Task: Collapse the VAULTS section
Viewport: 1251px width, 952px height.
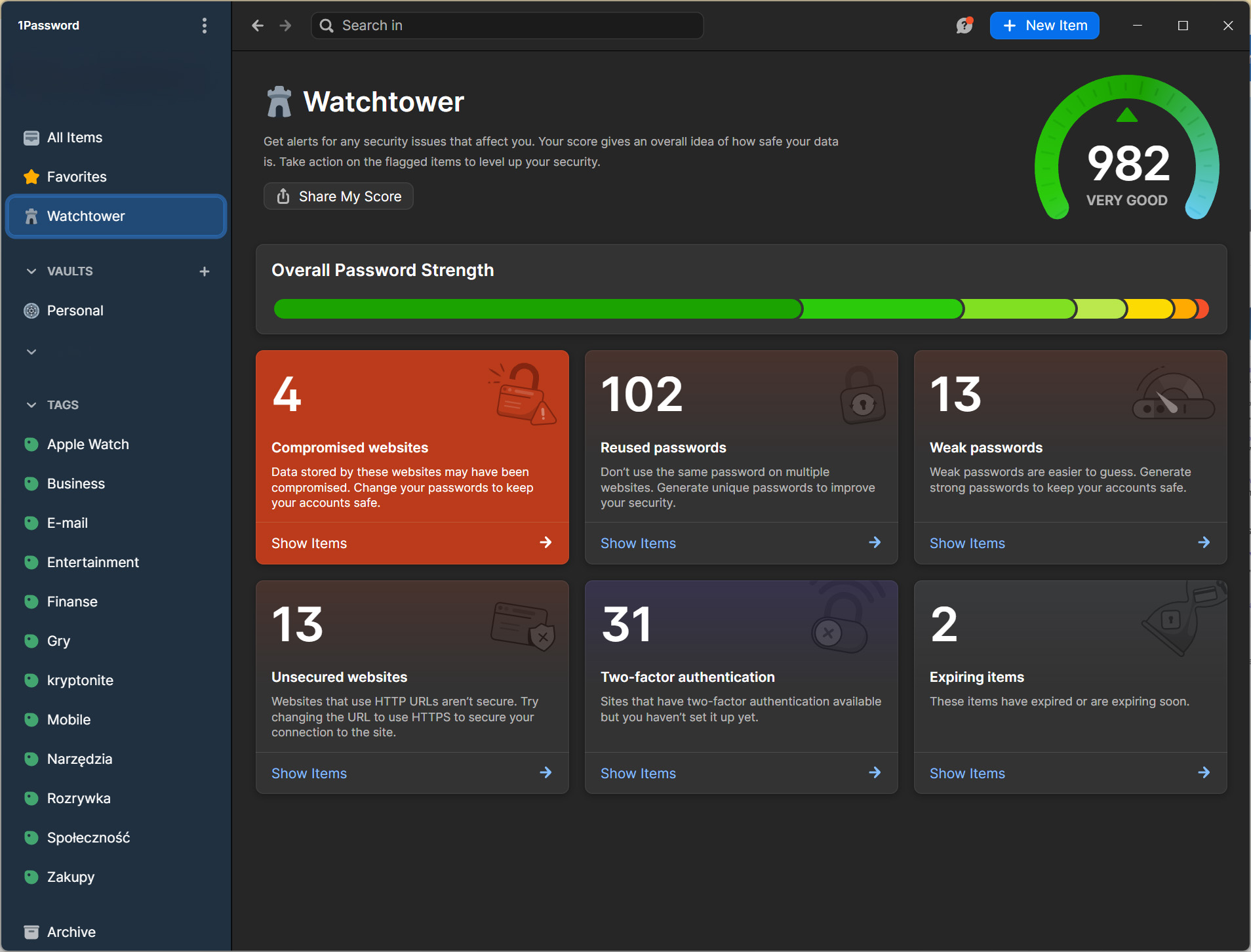Action: (31, 271)
